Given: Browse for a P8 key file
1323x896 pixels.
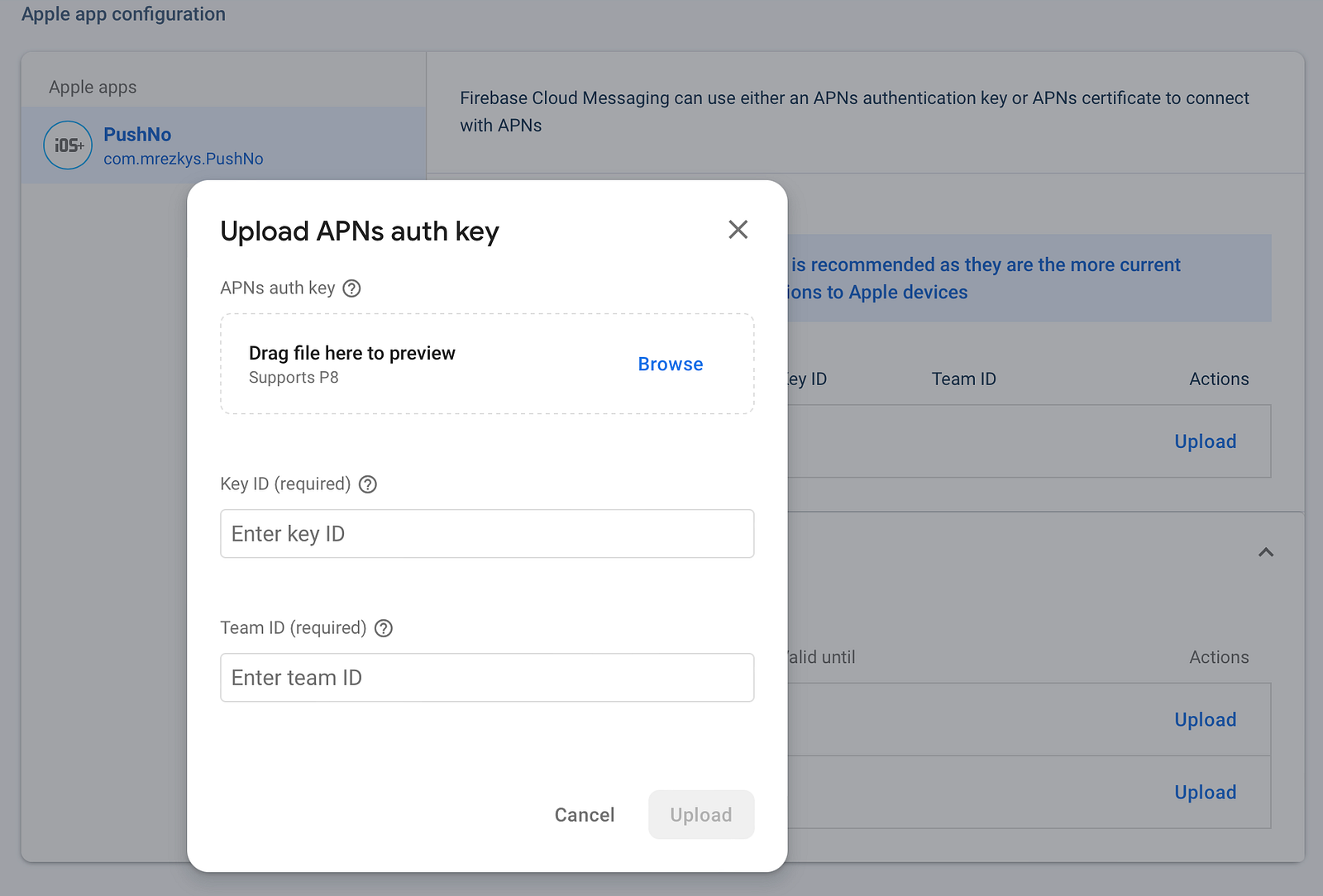Looking at the screenshot, I should point(671,365).
